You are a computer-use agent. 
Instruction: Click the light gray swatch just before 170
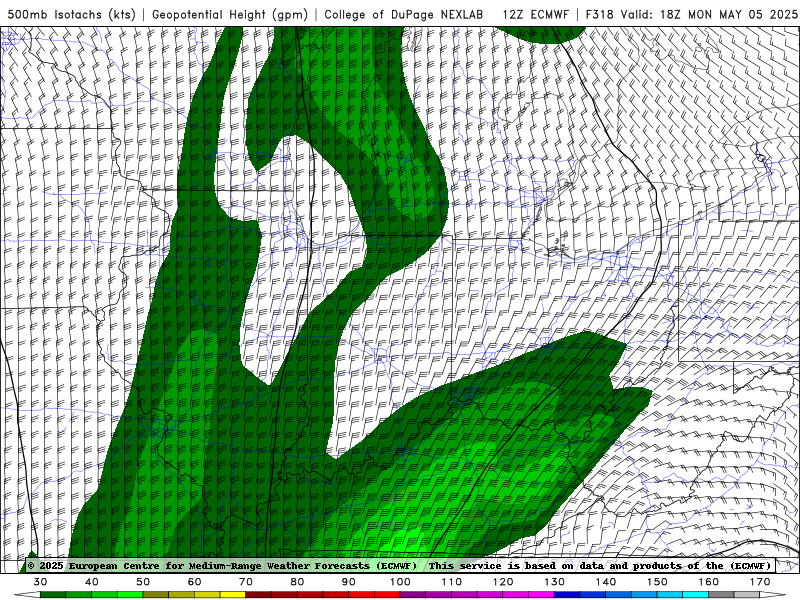(747, 595)
